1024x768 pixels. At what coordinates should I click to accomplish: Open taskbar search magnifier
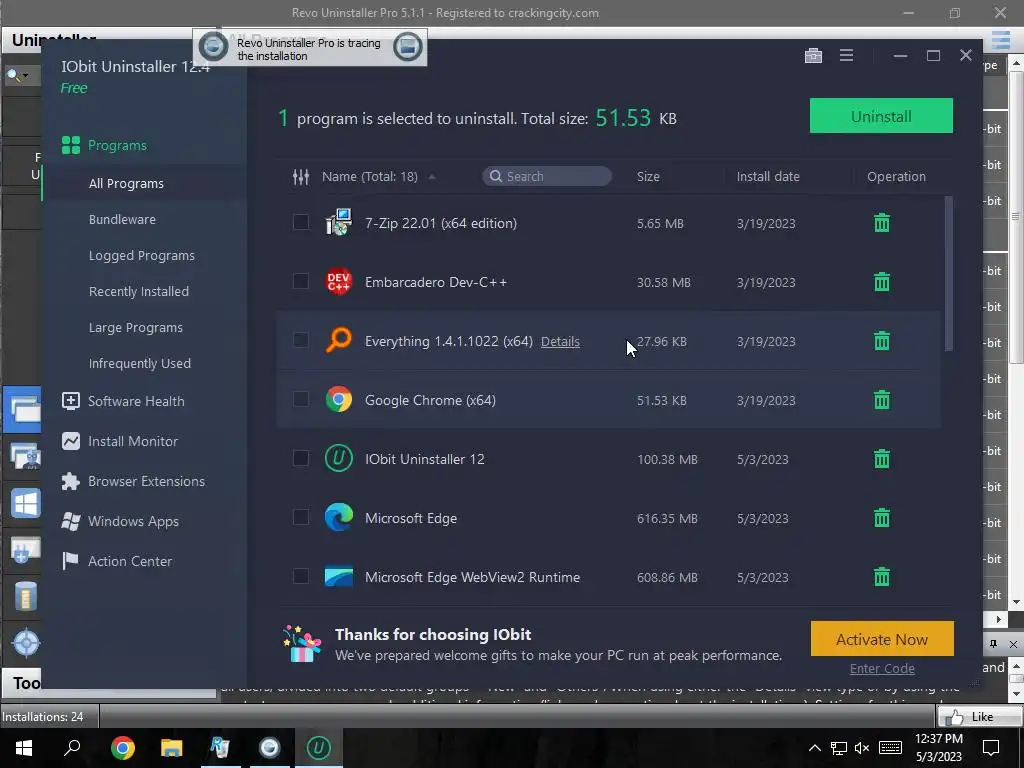click(72, 747)
